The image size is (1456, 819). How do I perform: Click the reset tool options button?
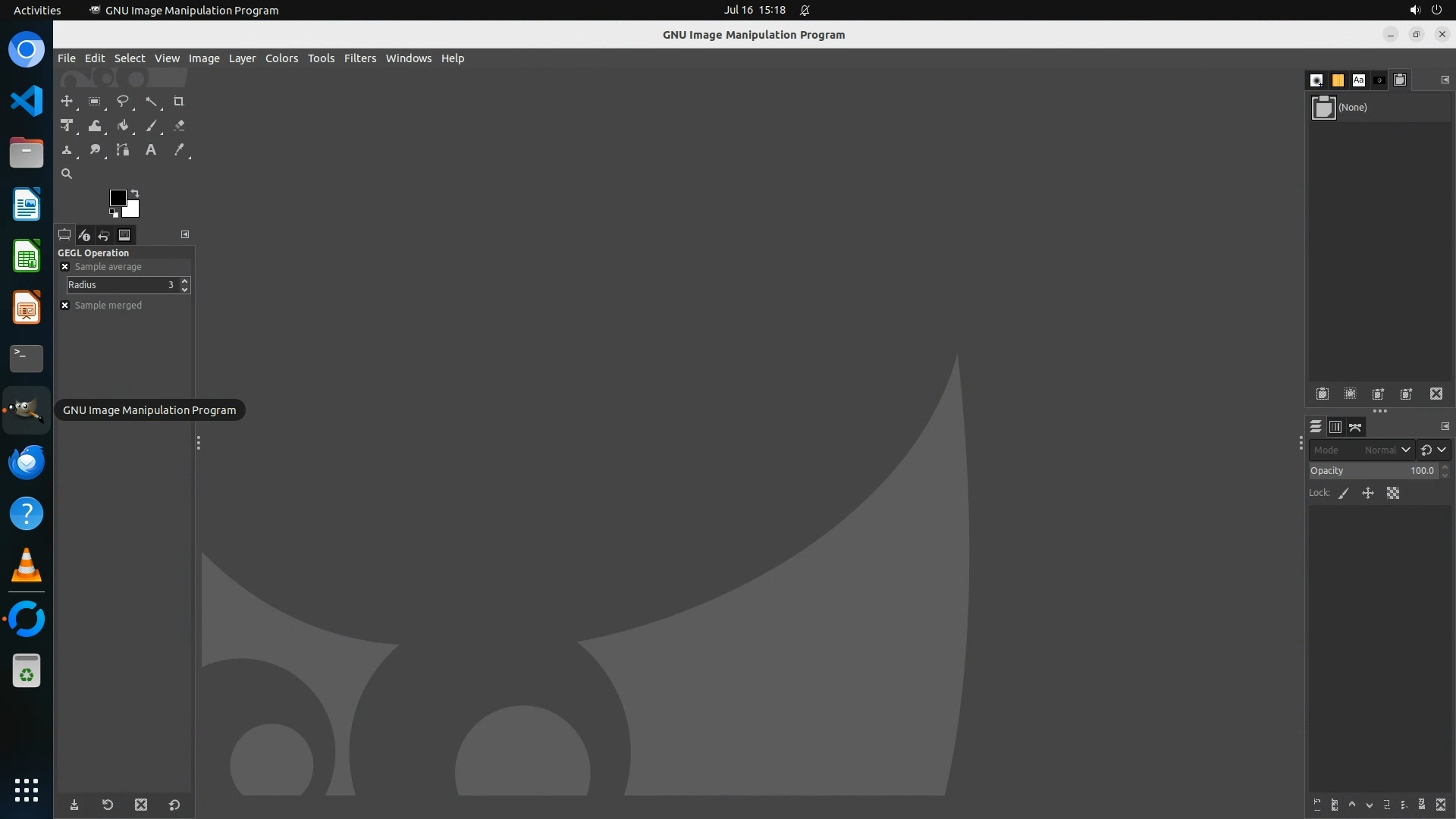pos(174,805)
